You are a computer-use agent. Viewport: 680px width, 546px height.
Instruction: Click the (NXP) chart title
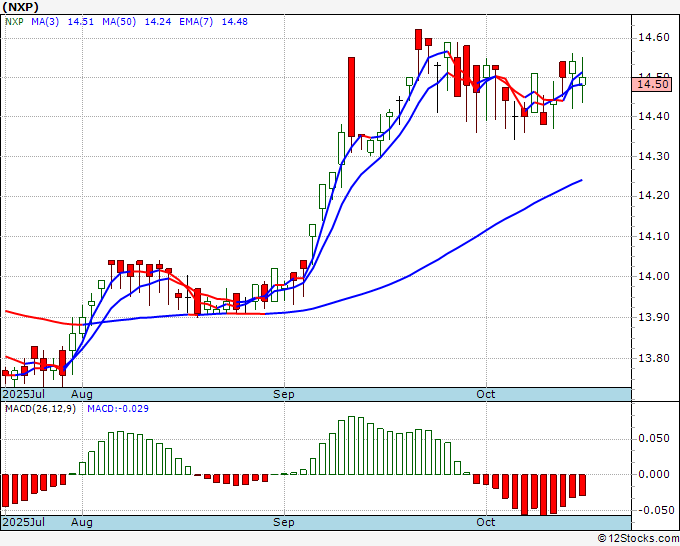coord(21,7)
